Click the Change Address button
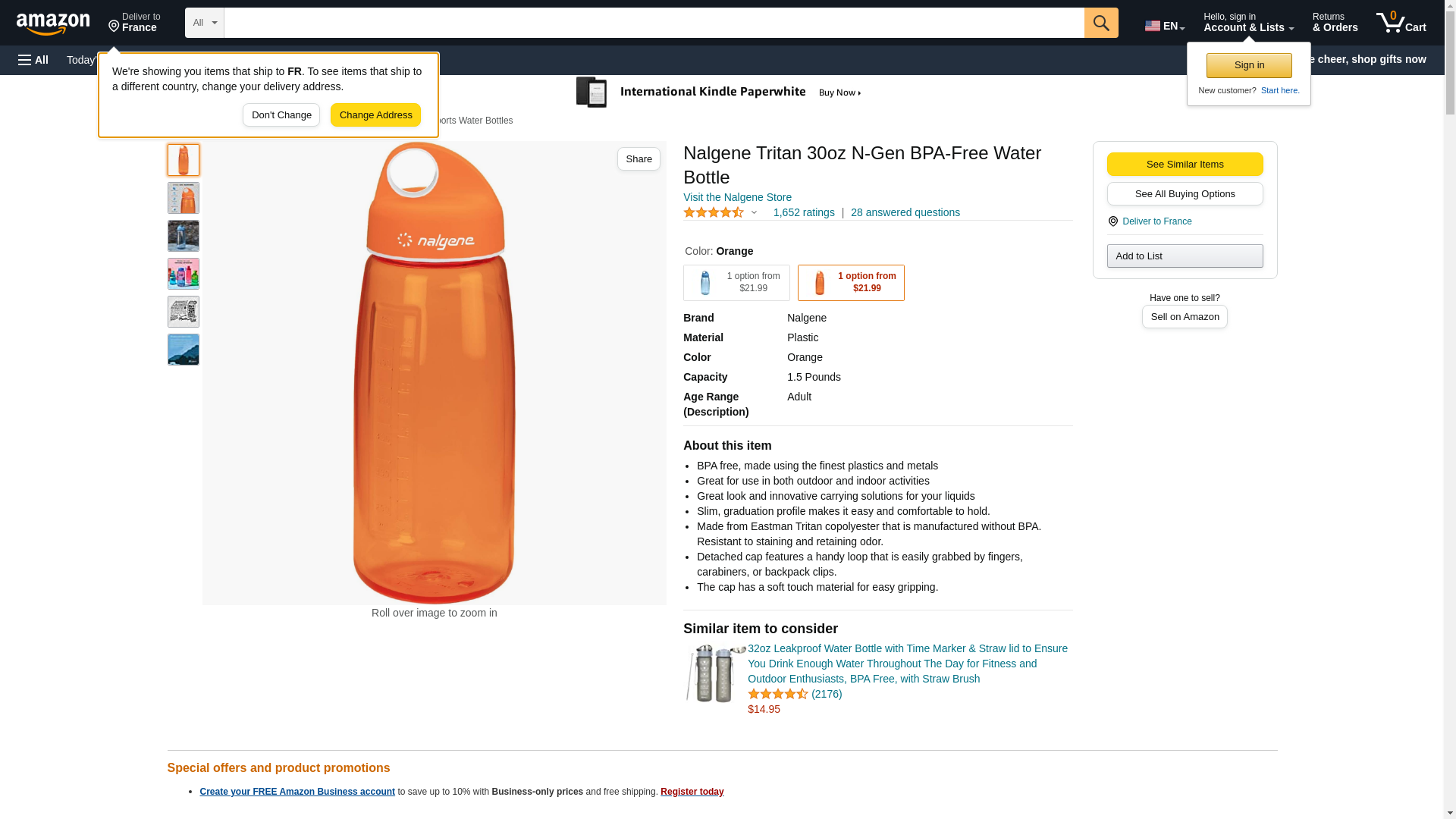Viewport: 1456px width, 819px height. (375, 115)
